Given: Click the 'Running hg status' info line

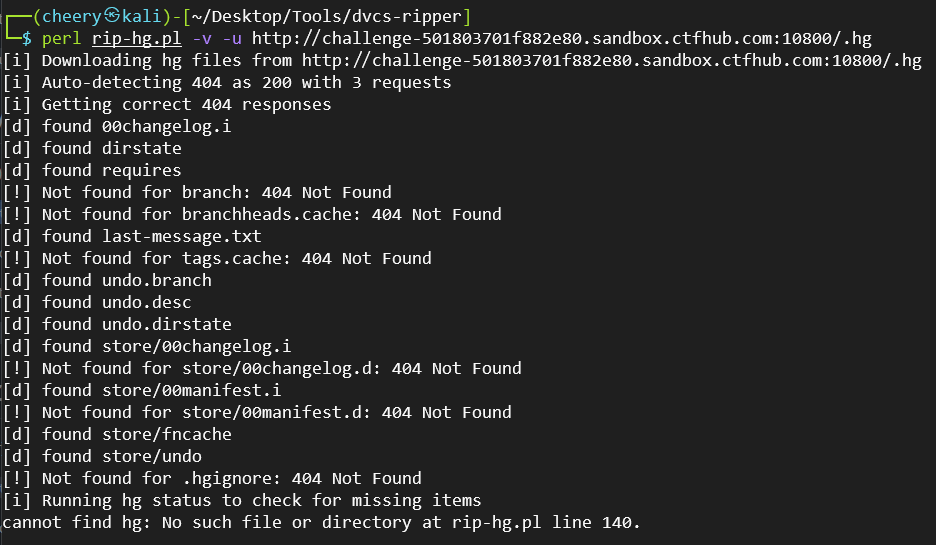Looking at the screenshot, I should (x=242, y=501).
